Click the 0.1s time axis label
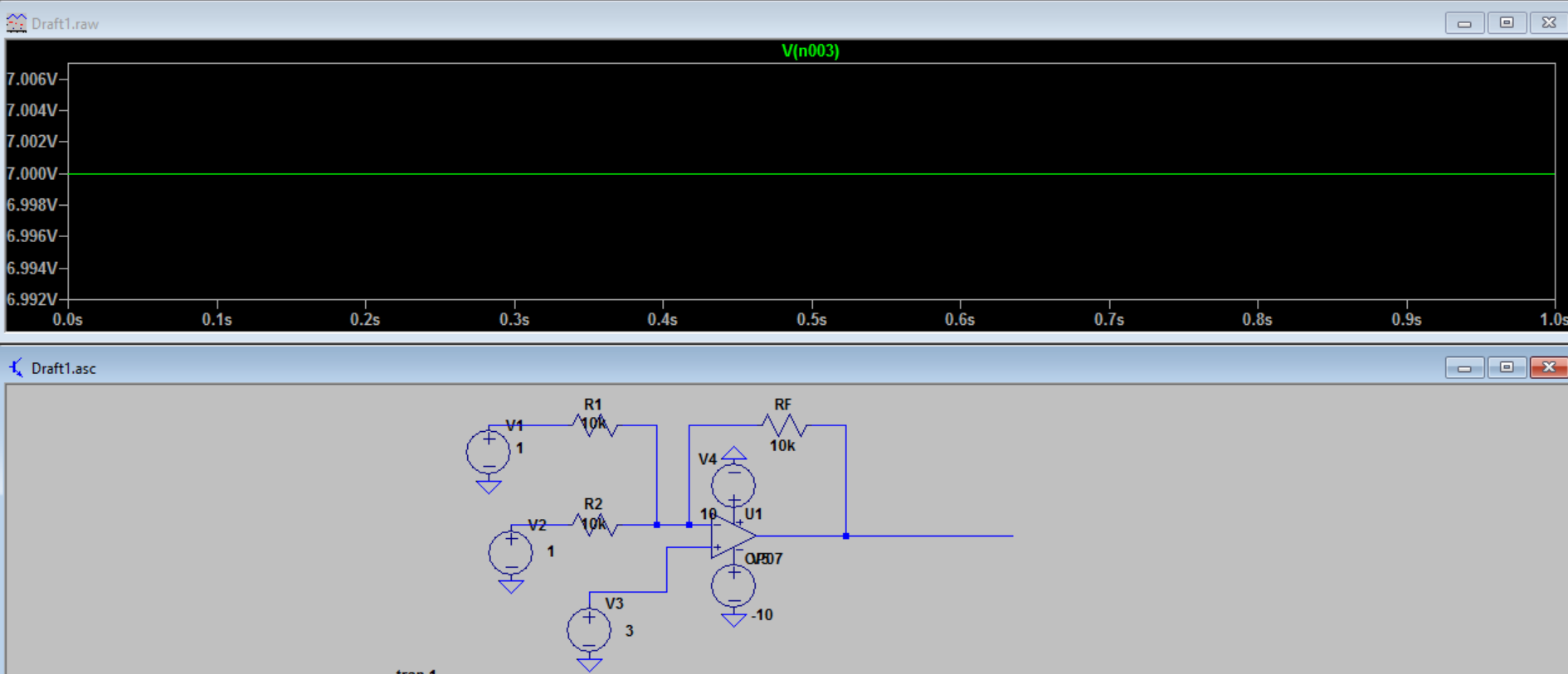 [217, 319]
